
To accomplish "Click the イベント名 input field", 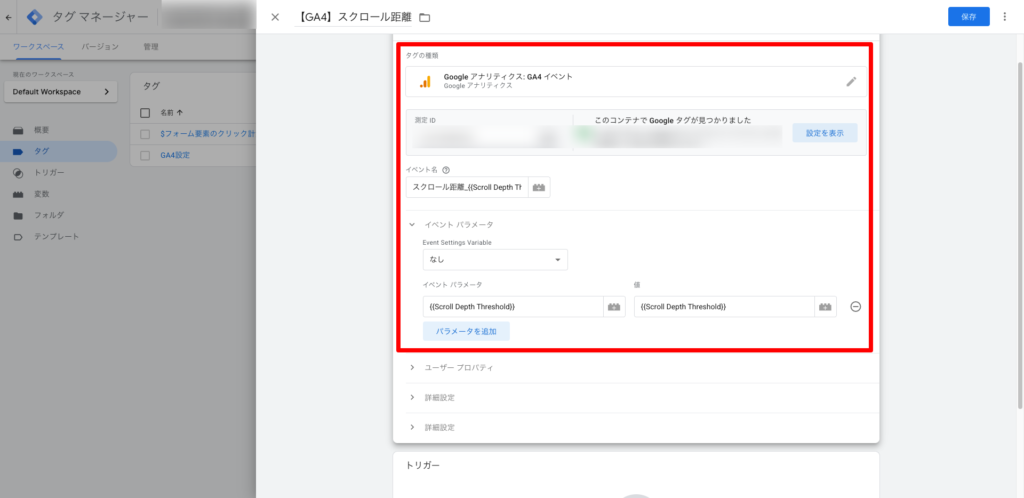I will [467, 187].
